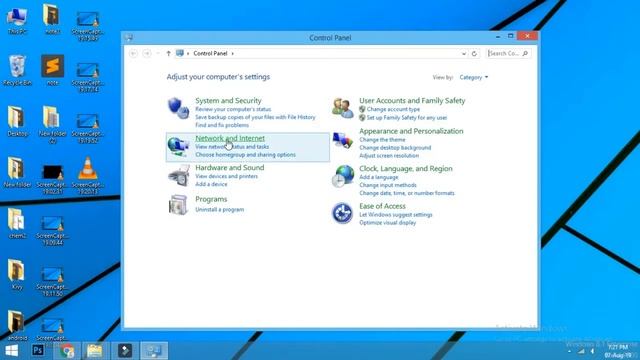The height and width of the screenshot is (360, 640).
Task: Click Review your computer's status
Action: [x=233, y=109]
